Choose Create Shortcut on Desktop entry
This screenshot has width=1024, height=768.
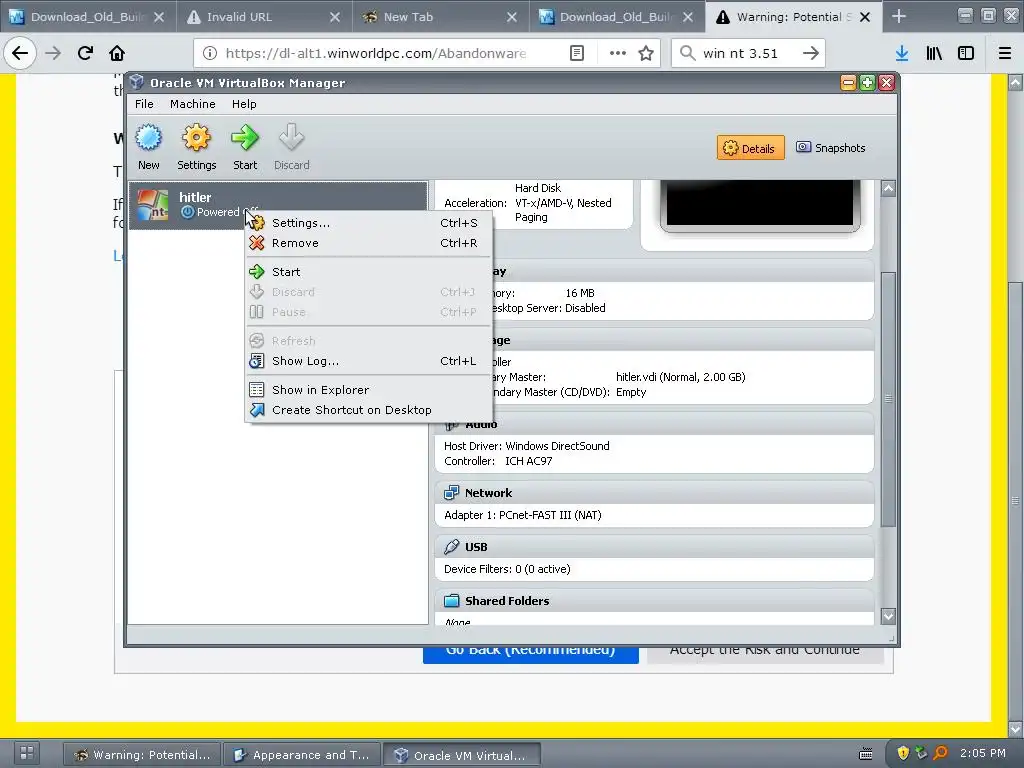tap(369, 410)
